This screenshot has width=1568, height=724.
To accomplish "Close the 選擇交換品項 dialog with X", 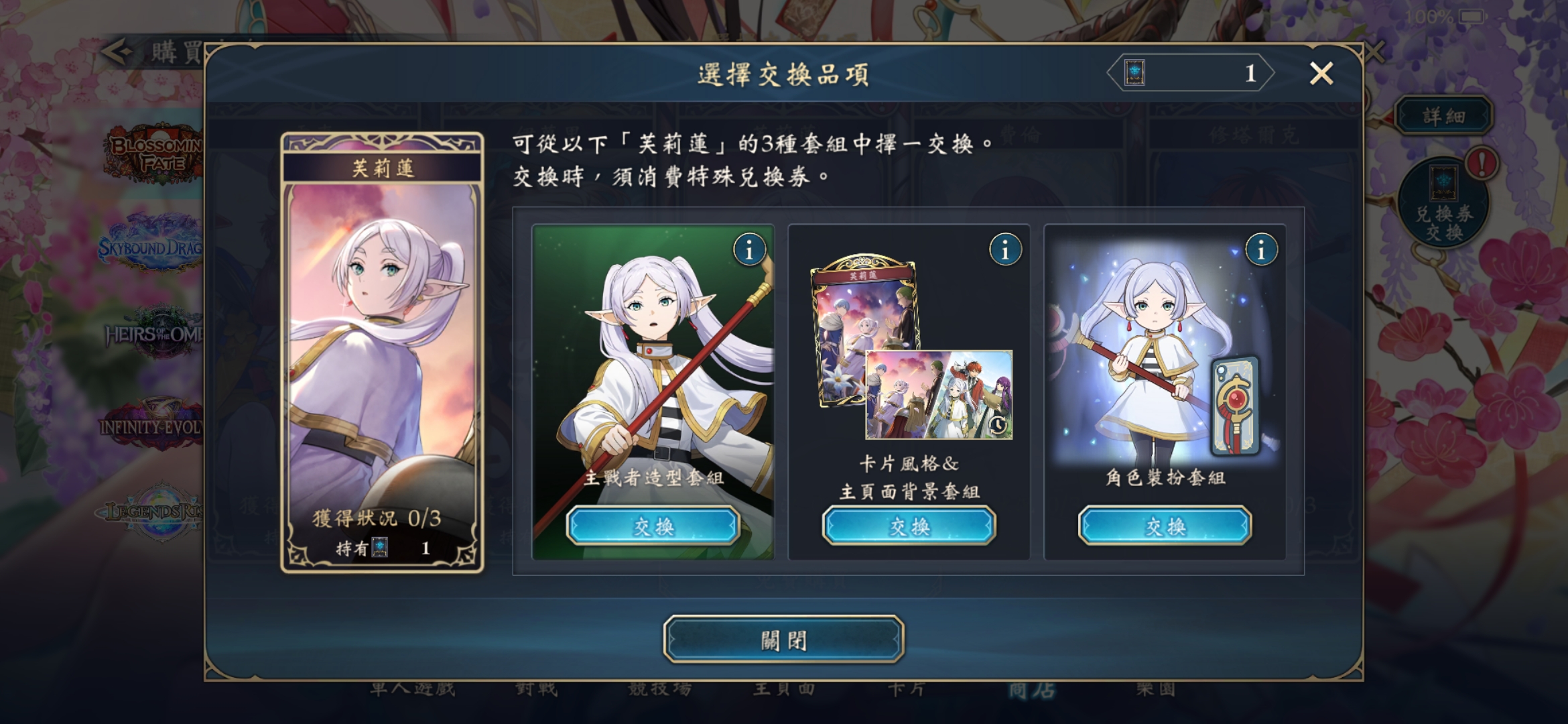I will [x=1321, y=73].
